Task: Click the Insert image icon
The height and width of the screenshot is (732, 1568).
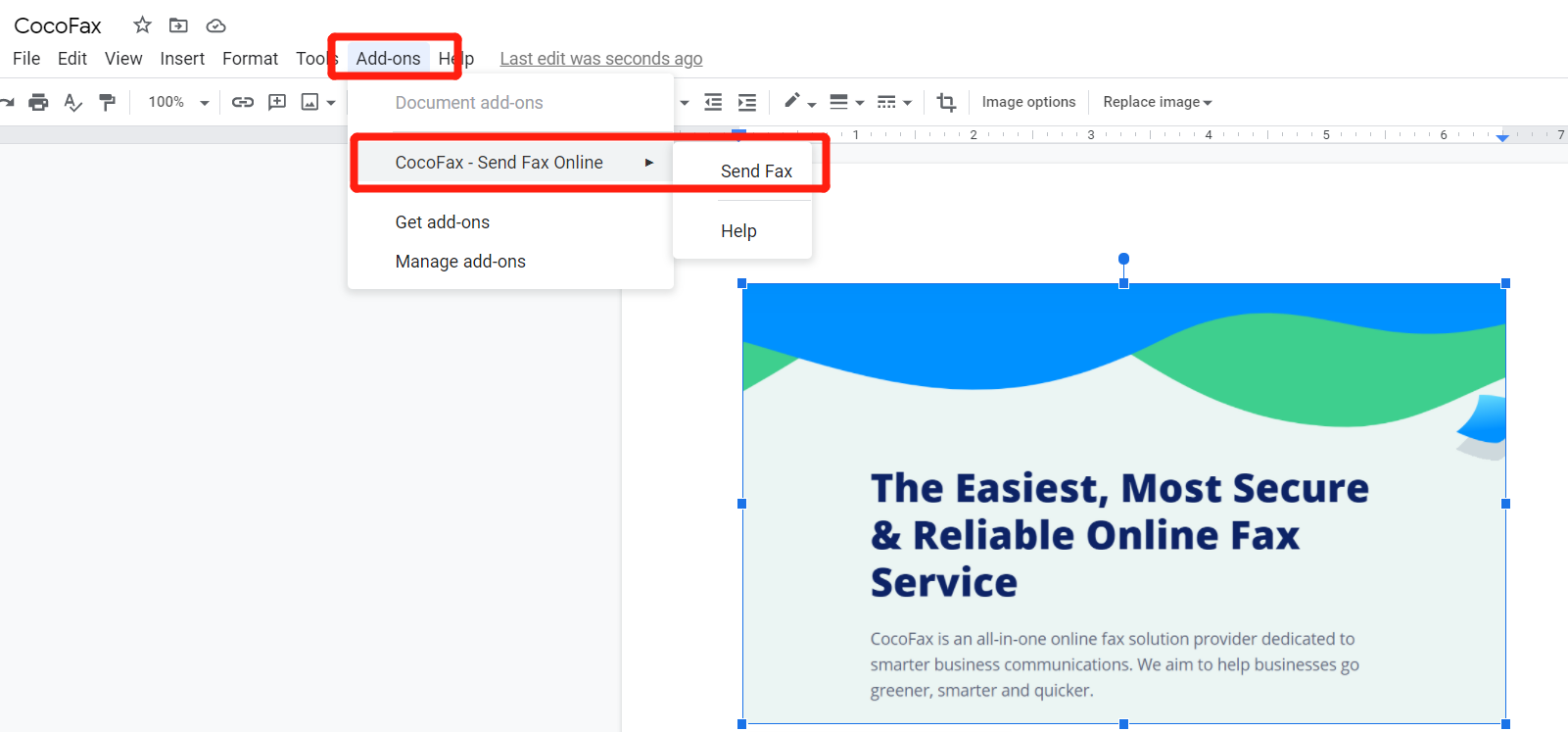Action: coord(309,102)
